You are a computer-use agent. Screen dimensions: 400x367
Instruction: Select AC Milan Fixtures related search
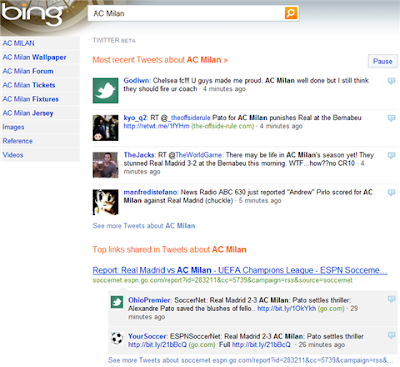[x=30, y=99]
